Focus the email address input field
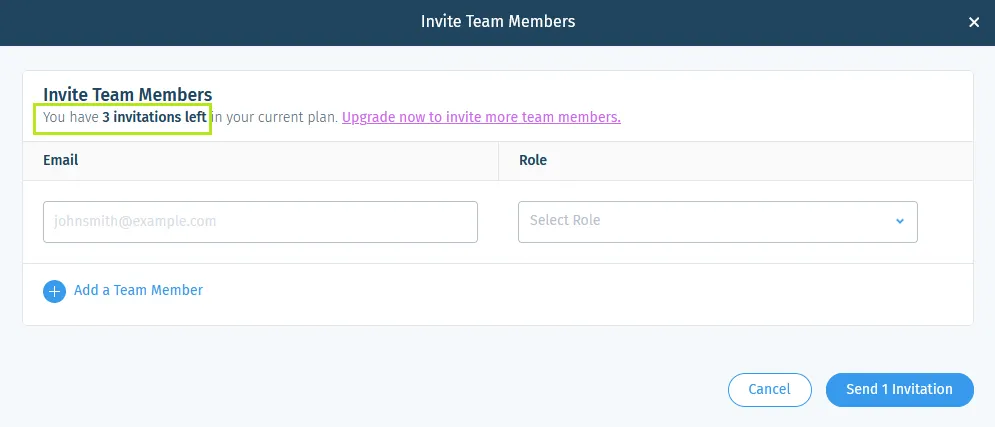 pos(260,221)
